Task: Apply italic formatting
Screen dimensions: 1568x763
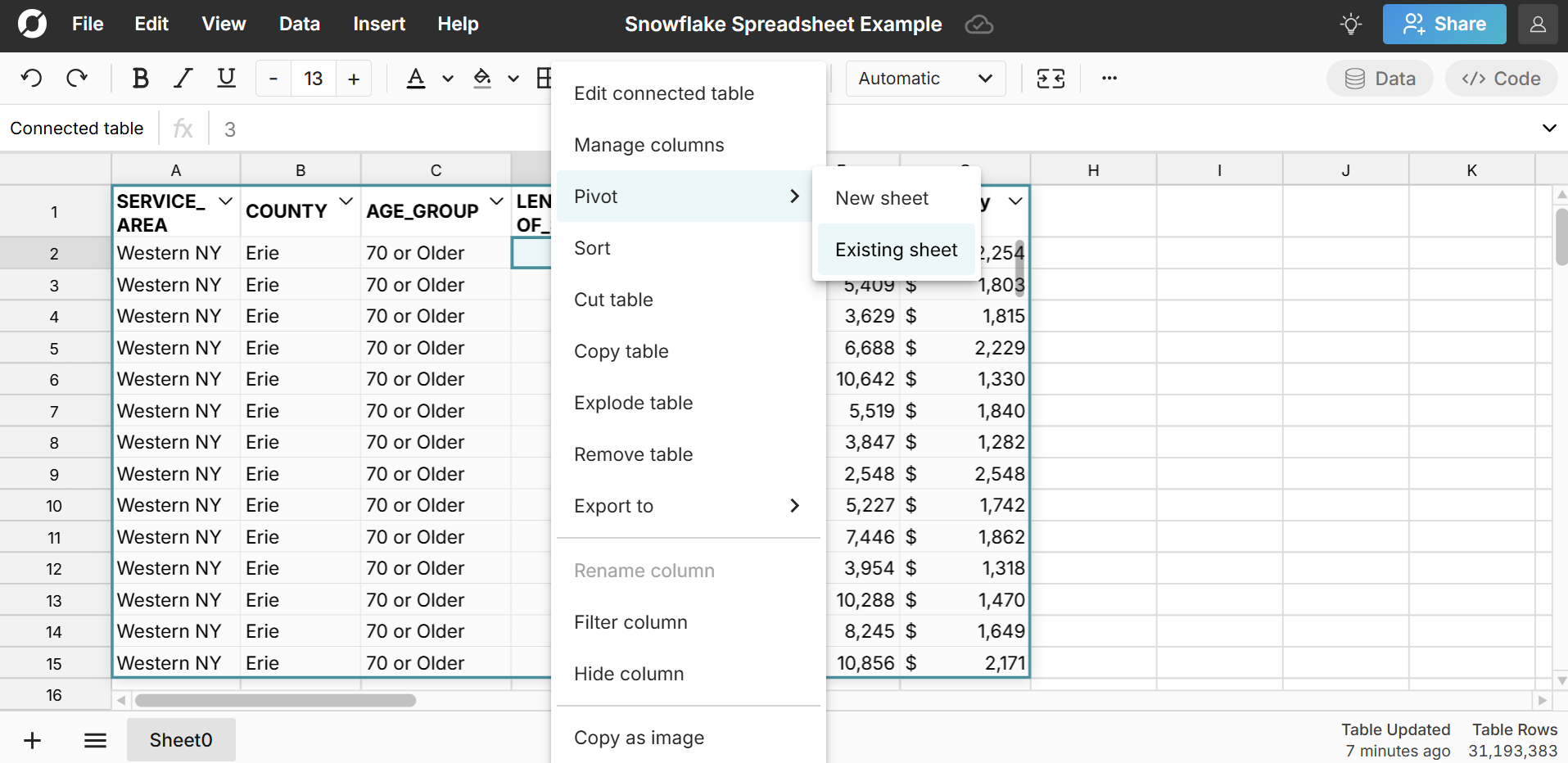Action: tap(183, 78)
